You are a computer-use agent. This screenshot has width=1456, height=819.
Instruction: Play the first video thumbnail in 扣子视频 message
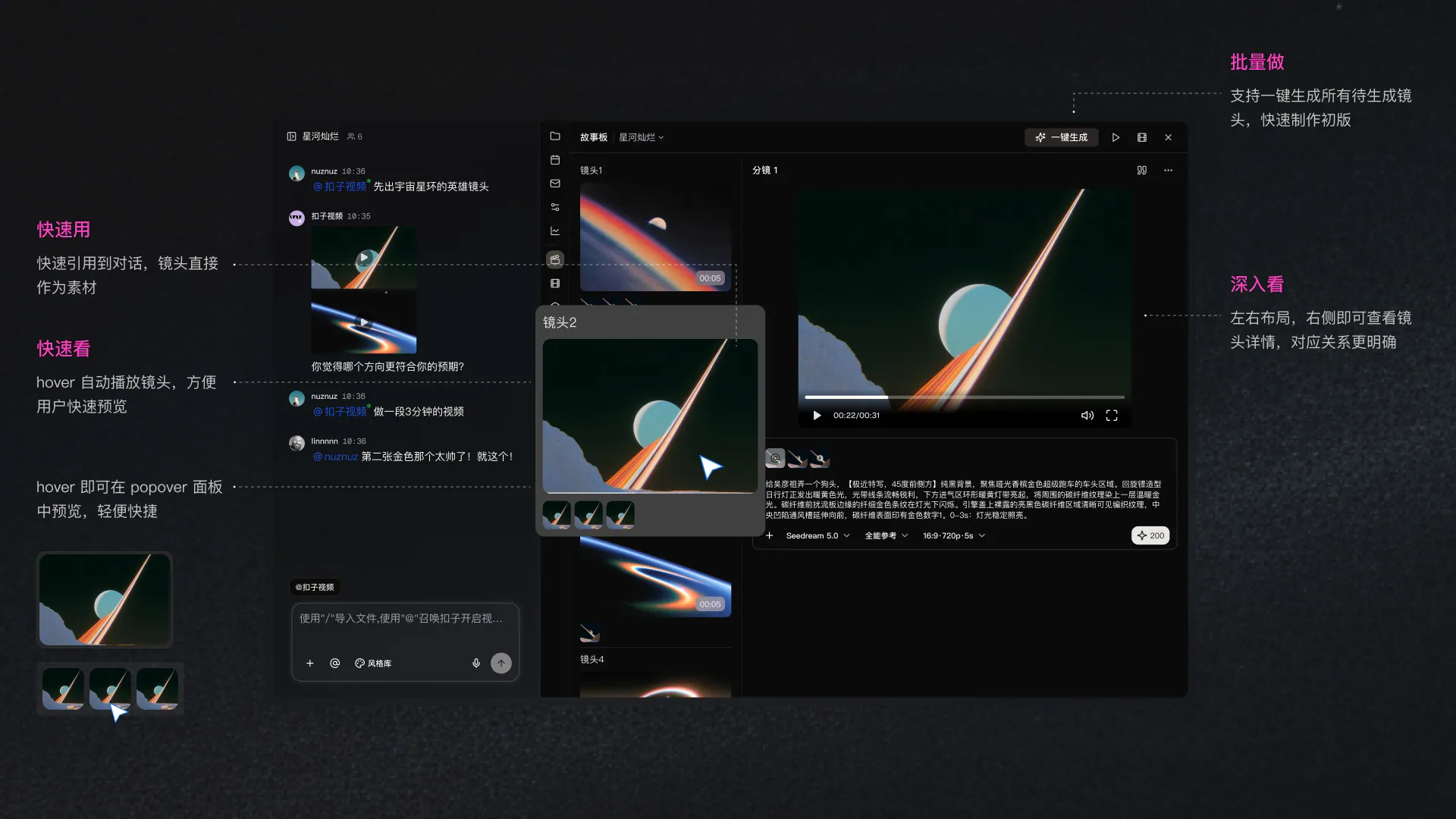tap(365, 259)
